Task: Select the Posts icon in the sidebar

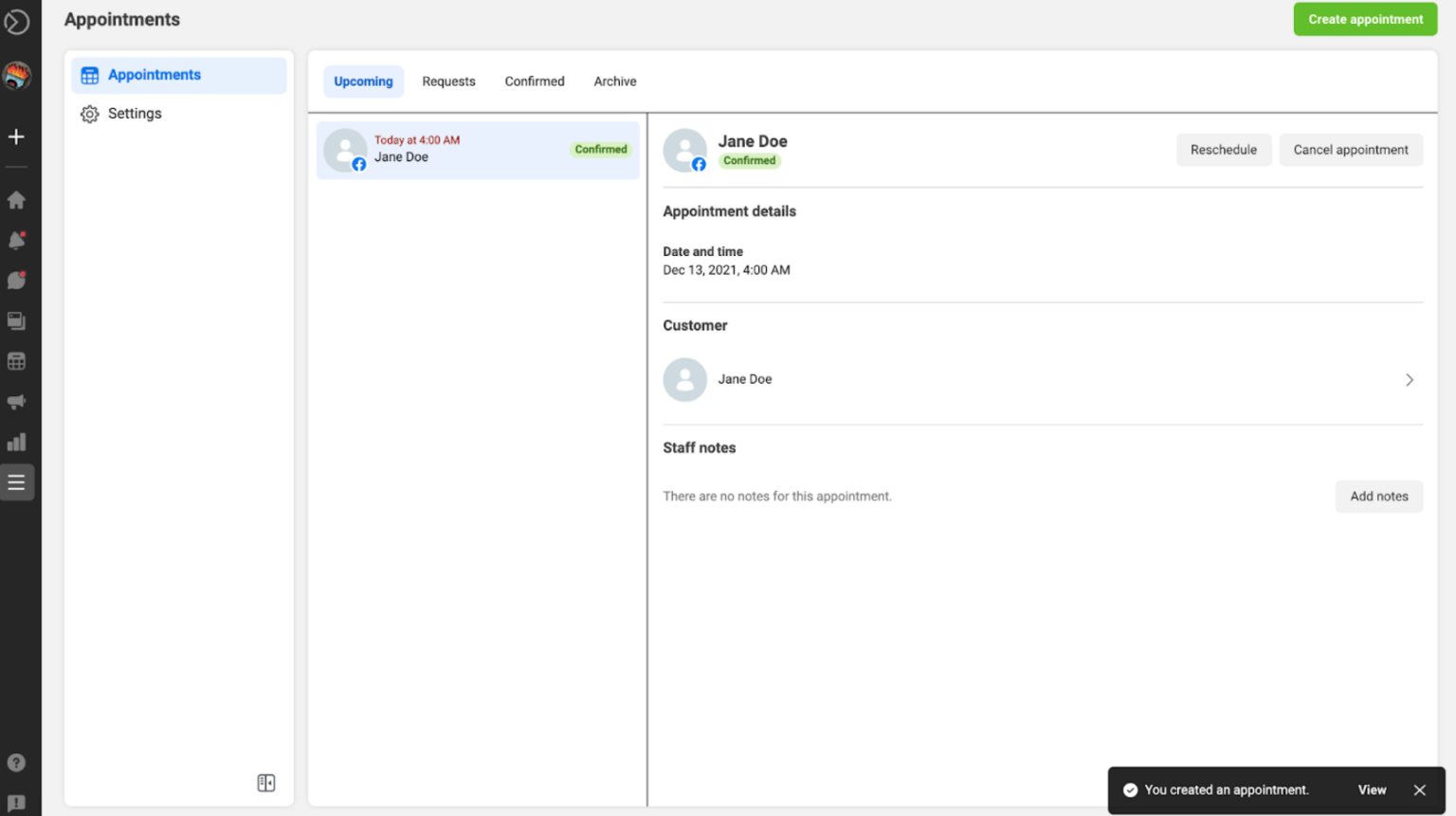Action: (16, 320)
